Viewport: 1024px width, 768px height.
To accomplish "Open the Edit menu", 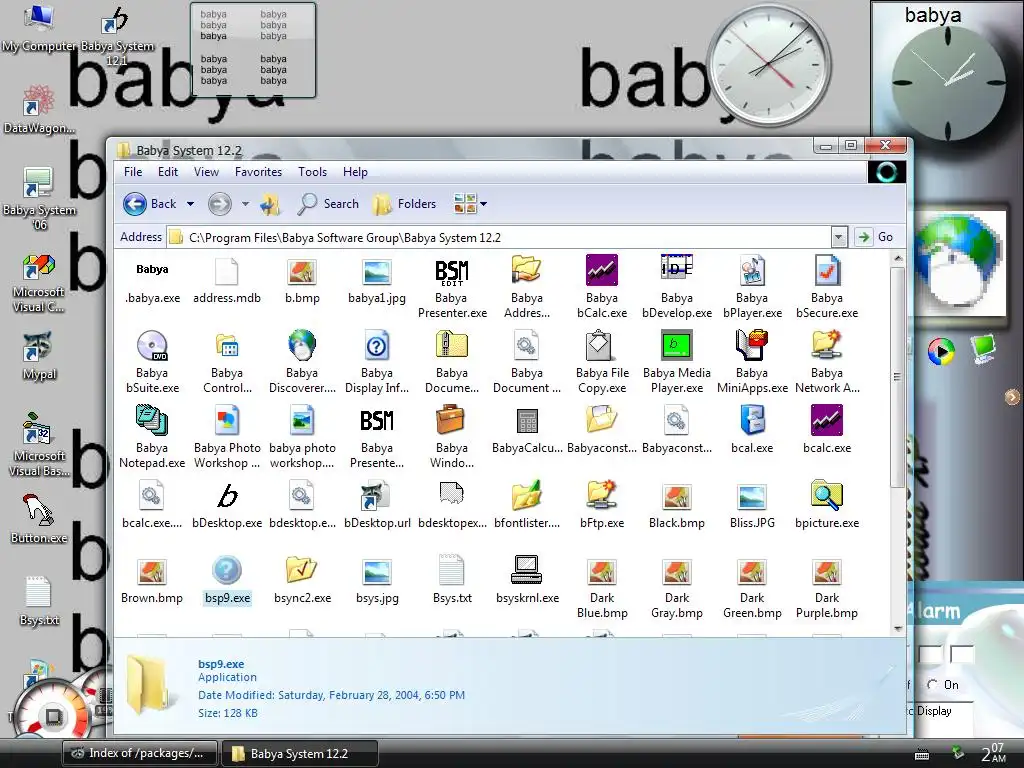I will 168,172.
